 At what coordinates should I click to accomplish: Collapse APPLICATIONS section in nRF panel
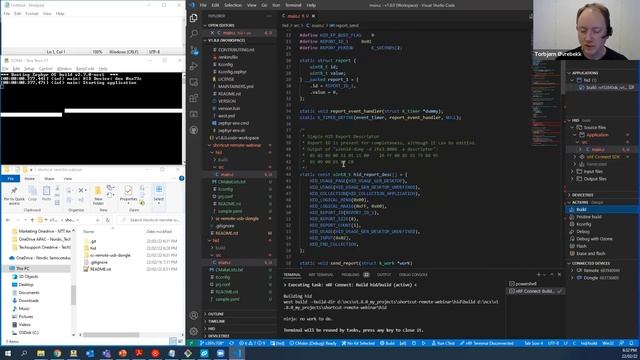click(585, 73)
